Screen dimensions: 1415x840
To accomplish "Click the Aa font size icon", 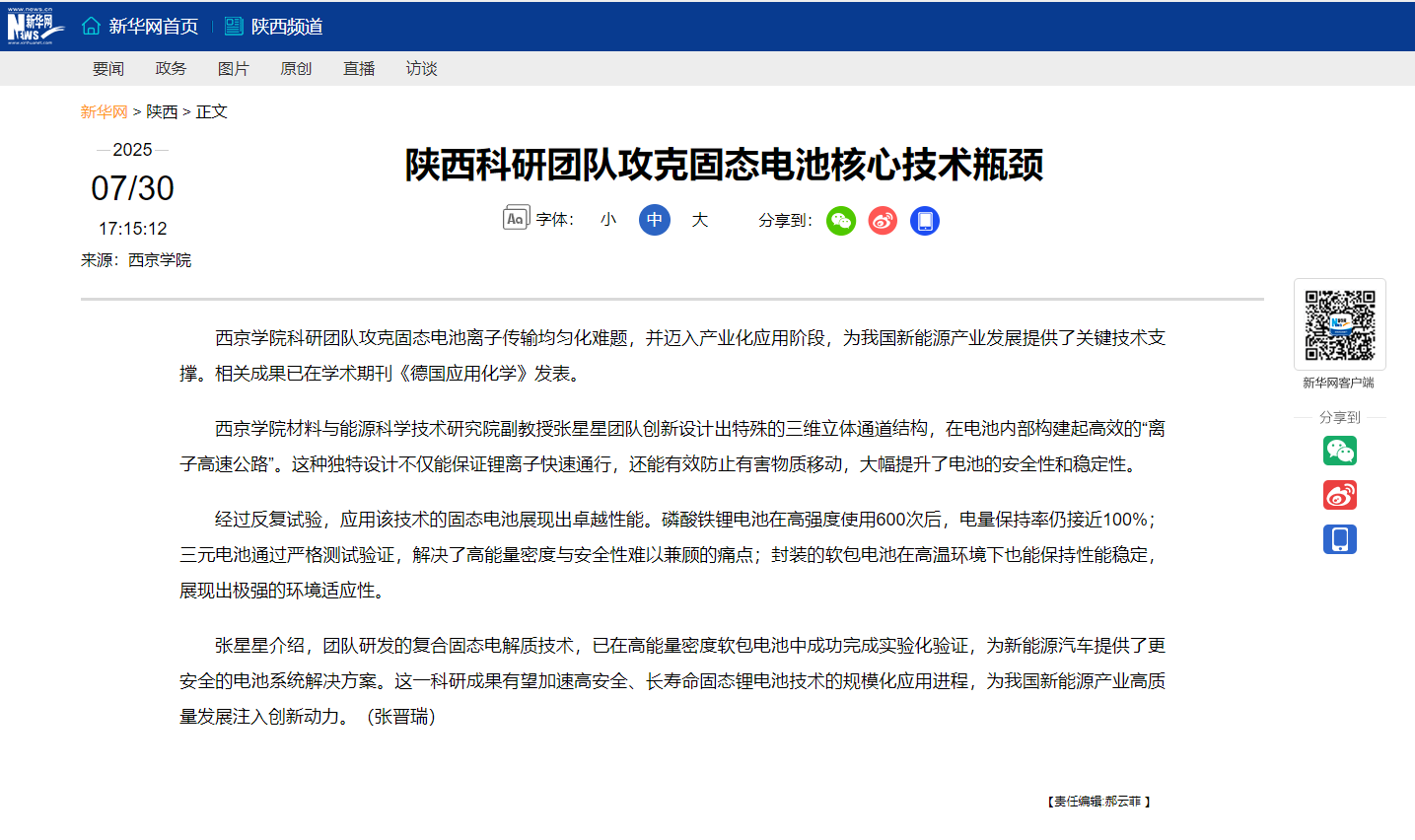I will coord(516,219).
